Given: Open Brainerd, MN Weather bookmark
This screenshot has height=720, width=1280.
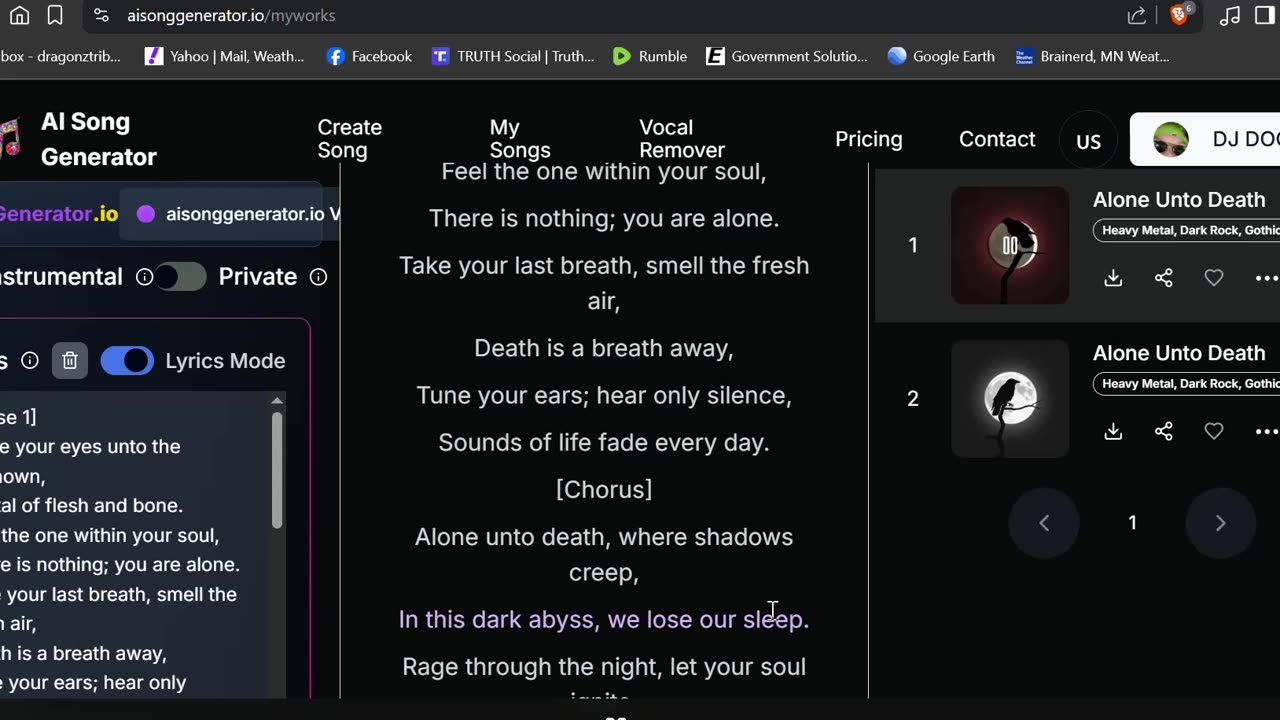Looking at the screenshot, I should pos(1092,56).
